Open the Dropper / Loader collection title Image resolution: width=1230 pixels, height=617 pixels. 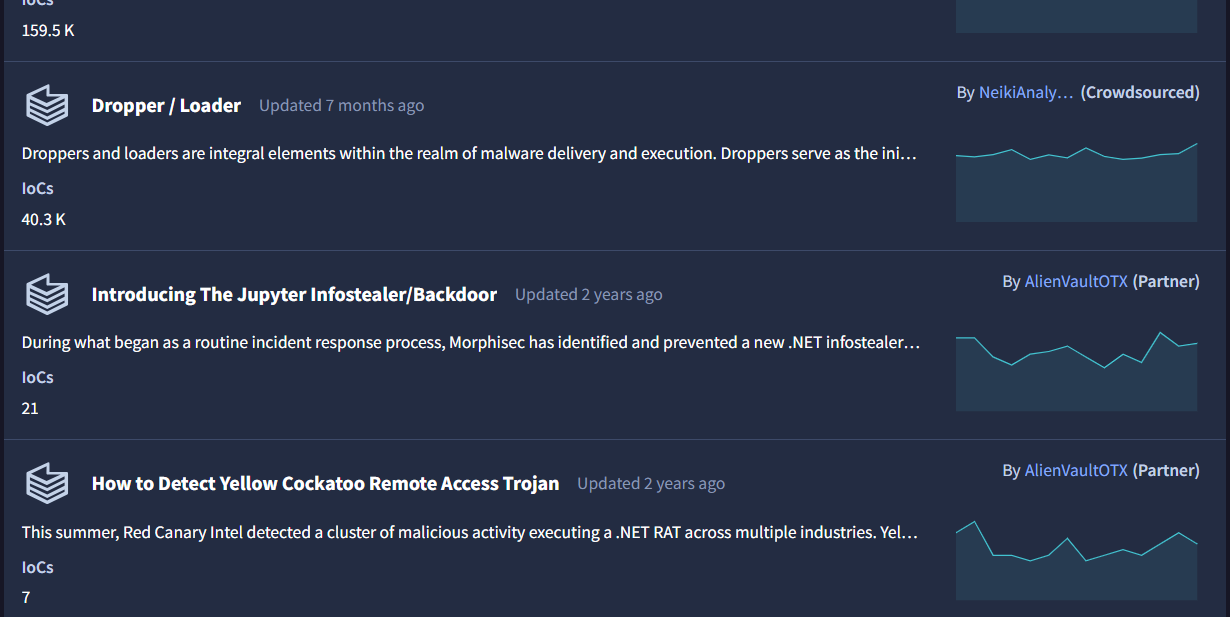[x=166, y=105]
